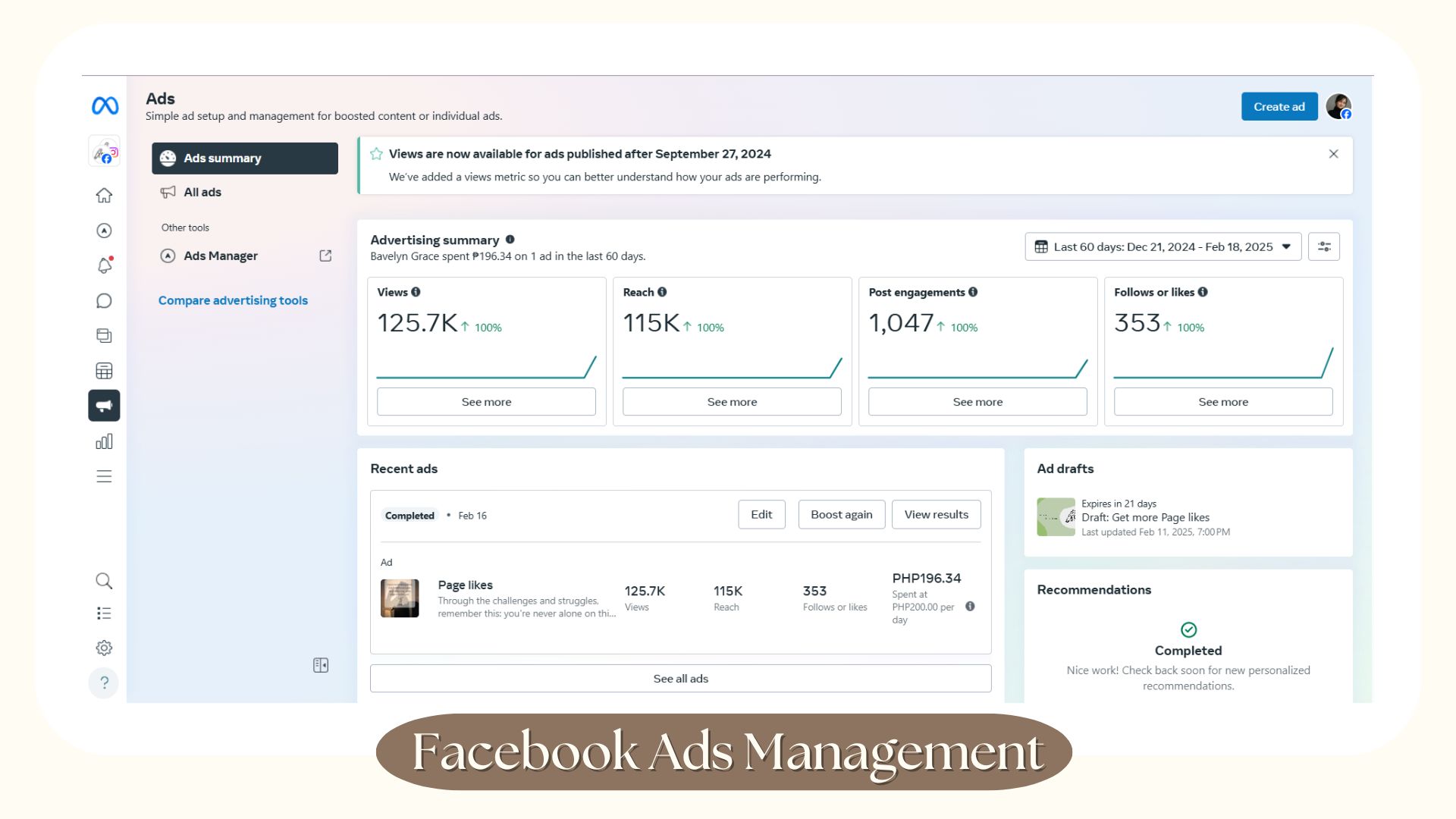Click See more under Follows or likes

(x=1223, y=402)
